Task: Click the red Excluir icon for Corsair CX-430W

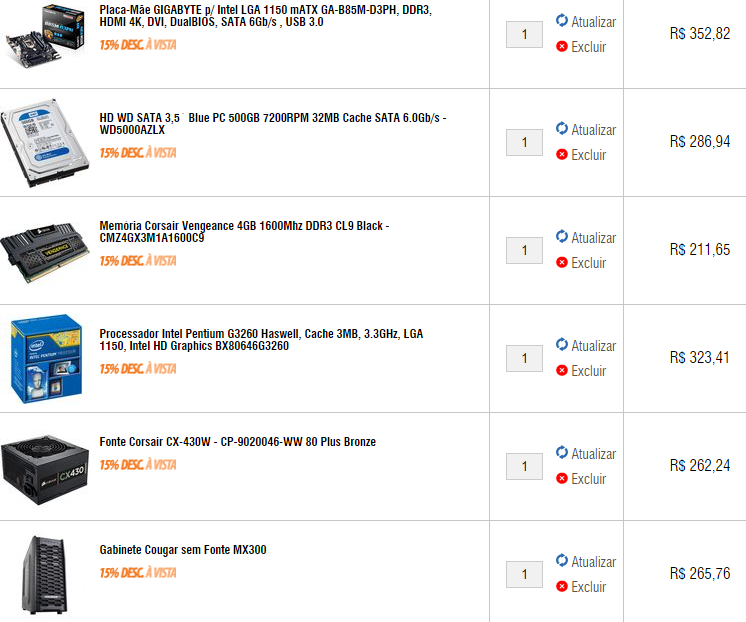Action: [562, 478]
